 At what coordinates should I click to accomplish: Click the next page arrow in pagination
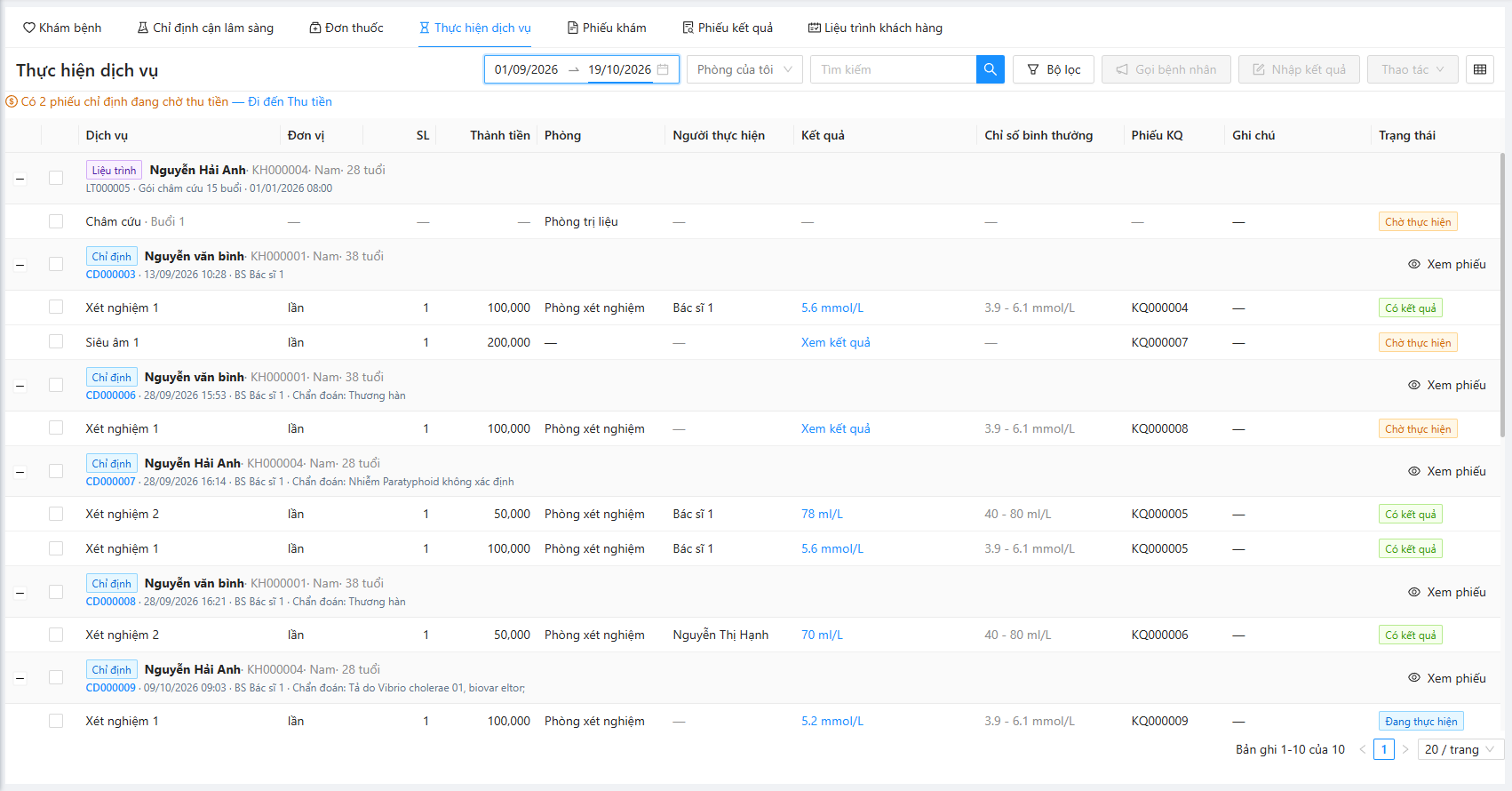(x=1405, y=749)
